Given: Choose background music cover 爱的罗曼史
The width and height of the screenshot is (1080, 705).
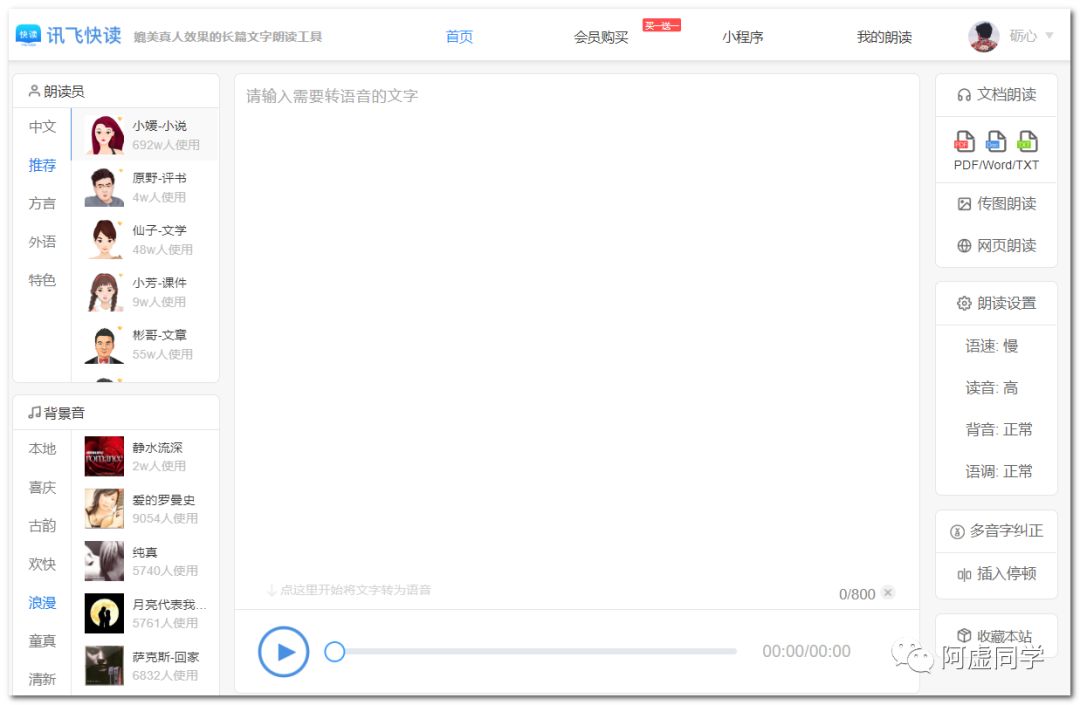Looking at the screenshot, I should tap(104, 509).
